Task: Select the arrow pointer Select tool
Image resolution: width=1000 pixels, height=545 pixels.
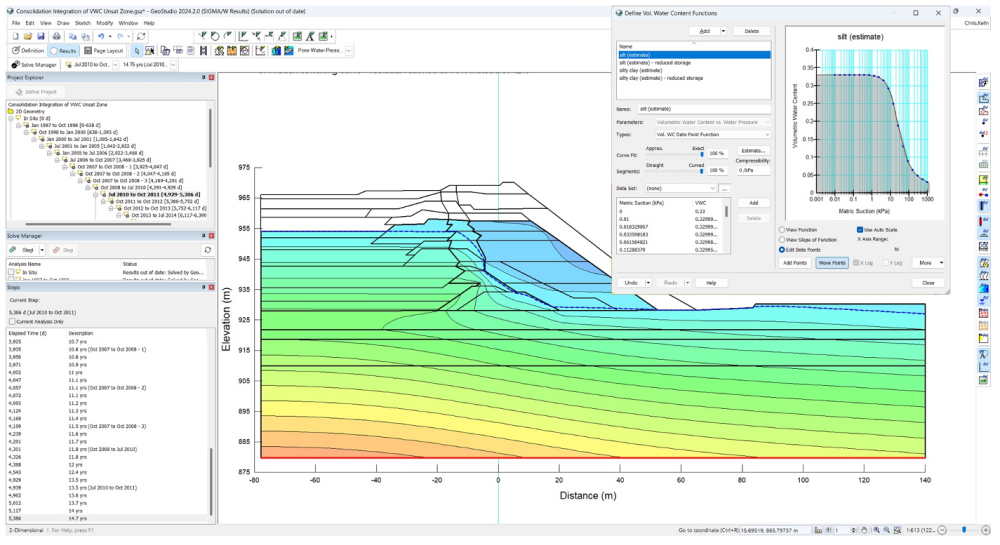Action: coord(136,50)
